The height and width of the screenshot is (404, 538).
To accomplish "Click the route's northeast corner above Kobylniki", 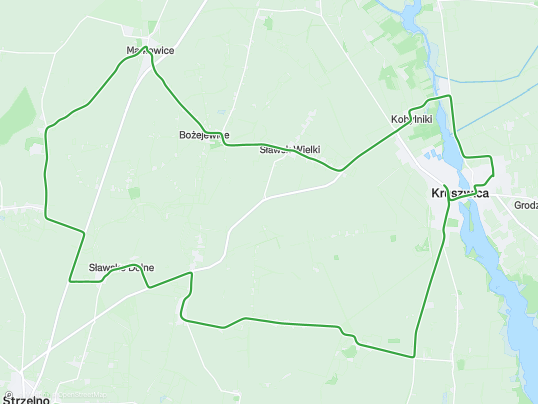I will click(x=449, y=96).
